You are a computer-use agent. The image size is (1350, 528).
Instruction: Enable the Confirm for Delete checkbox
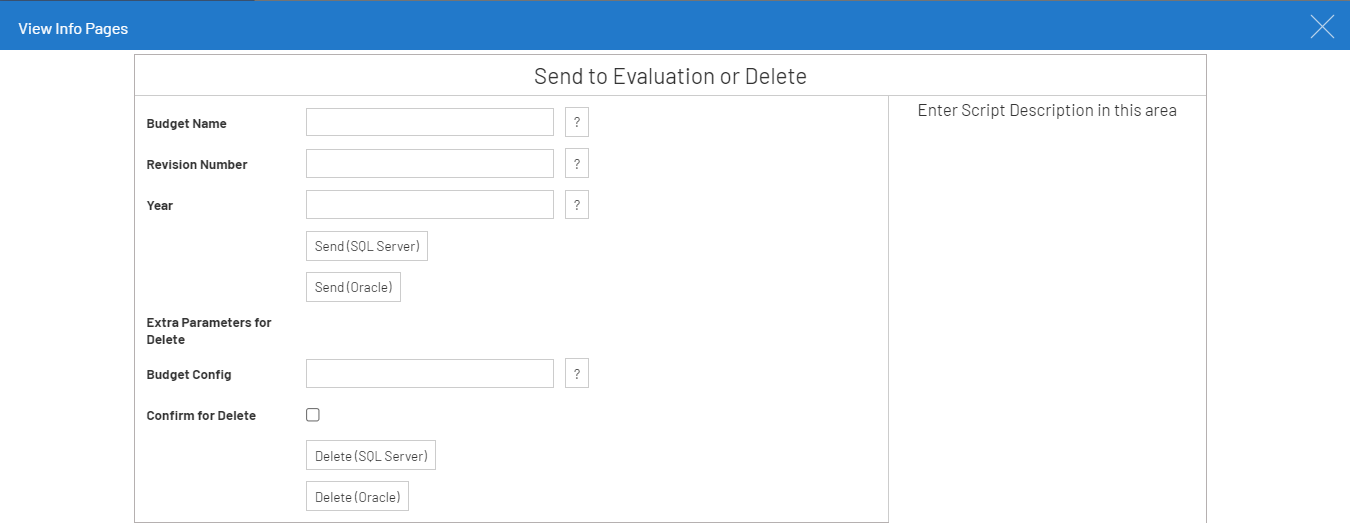tap(313, 415)
